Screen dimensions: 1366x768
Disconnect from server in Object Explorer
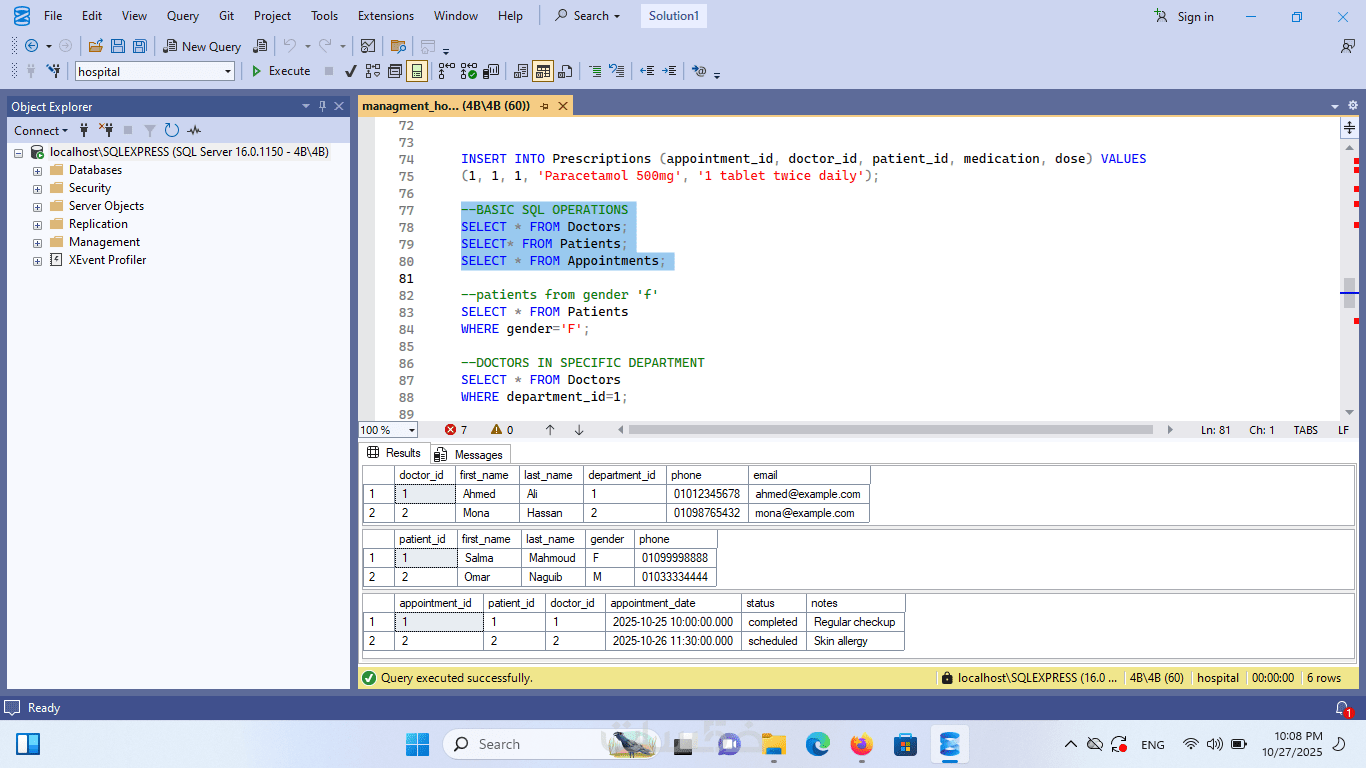tap(106, 130)
